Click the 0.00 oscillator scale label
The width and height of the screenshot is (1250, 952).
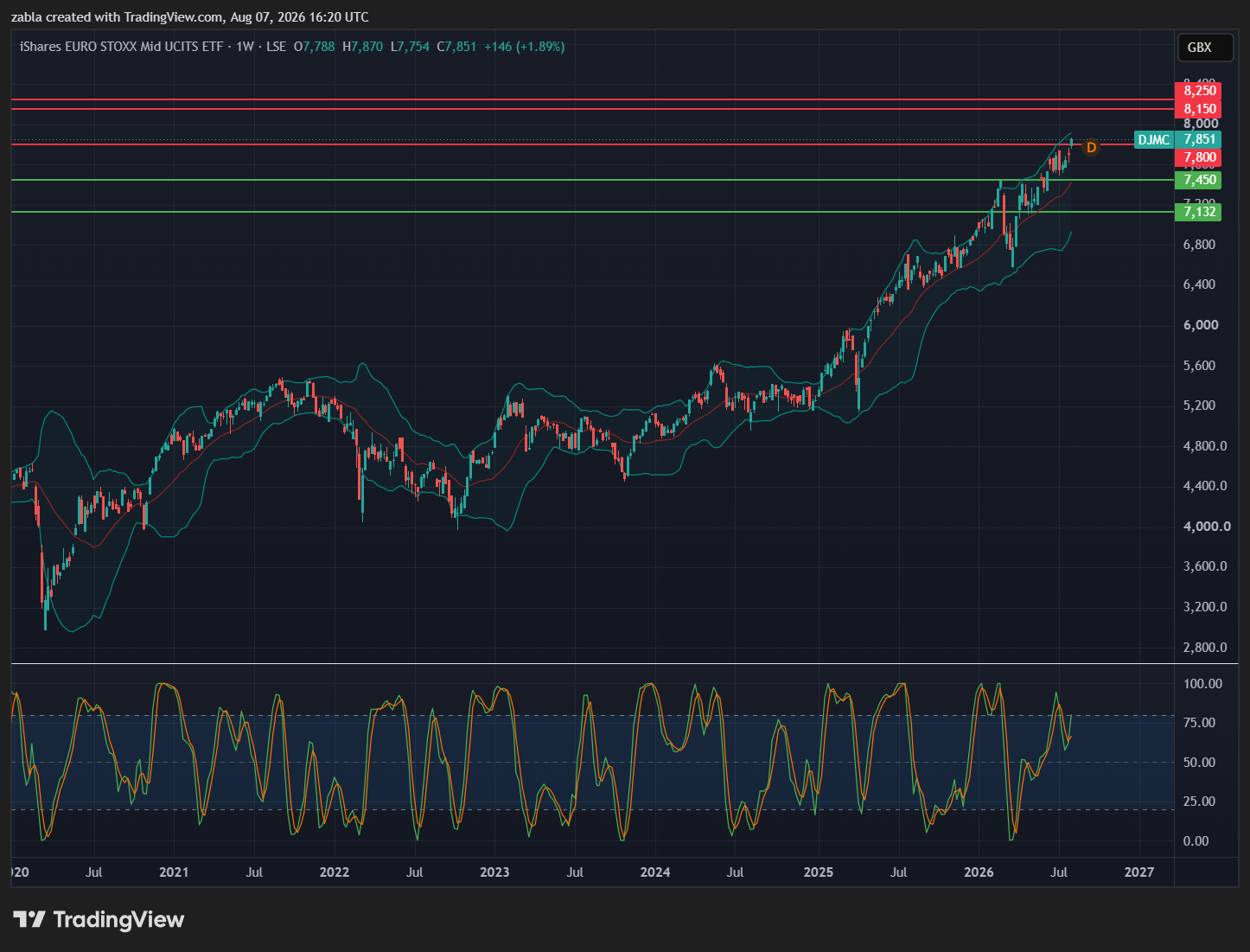[1196, 841]
